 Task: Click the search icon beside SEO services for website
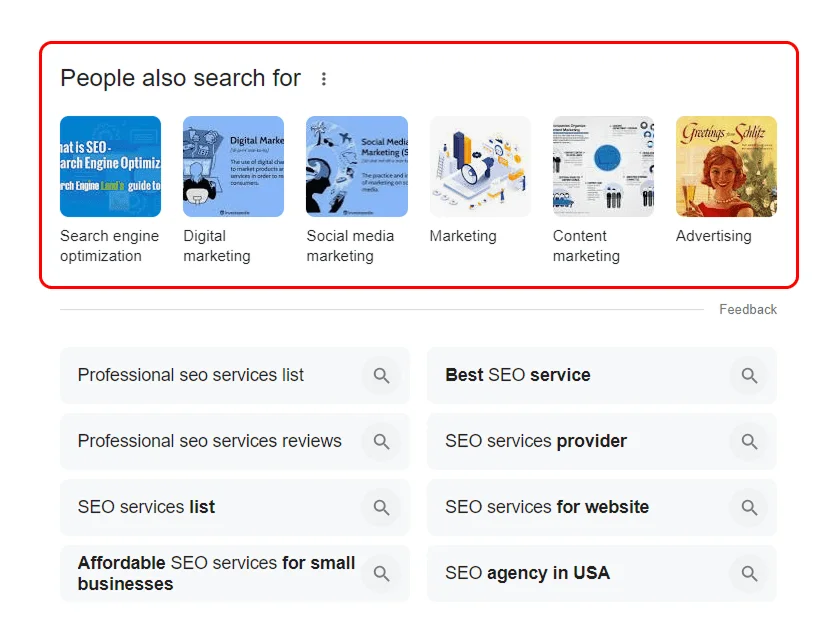[749, 507]
